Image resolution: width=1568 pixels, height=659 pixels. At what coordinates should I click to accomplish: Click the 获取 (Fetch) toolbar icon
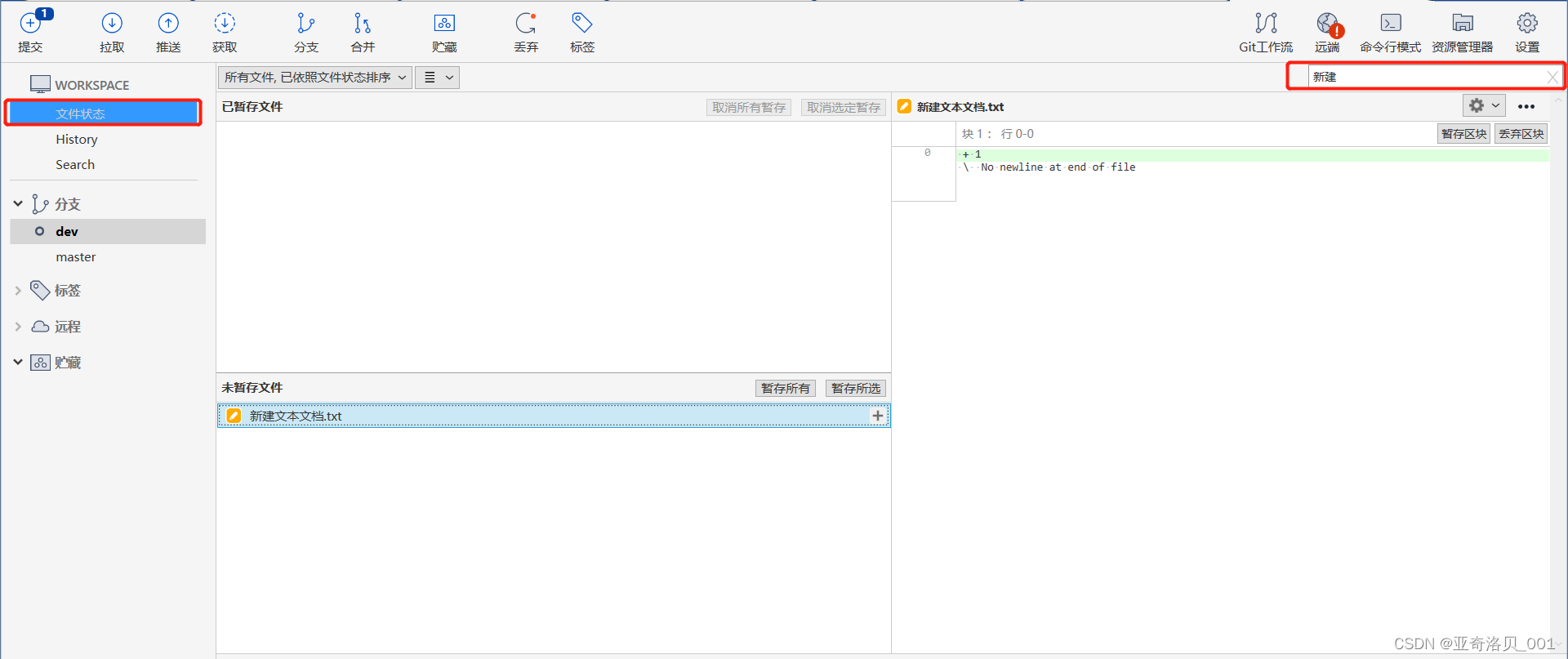[x=225, y=23]
